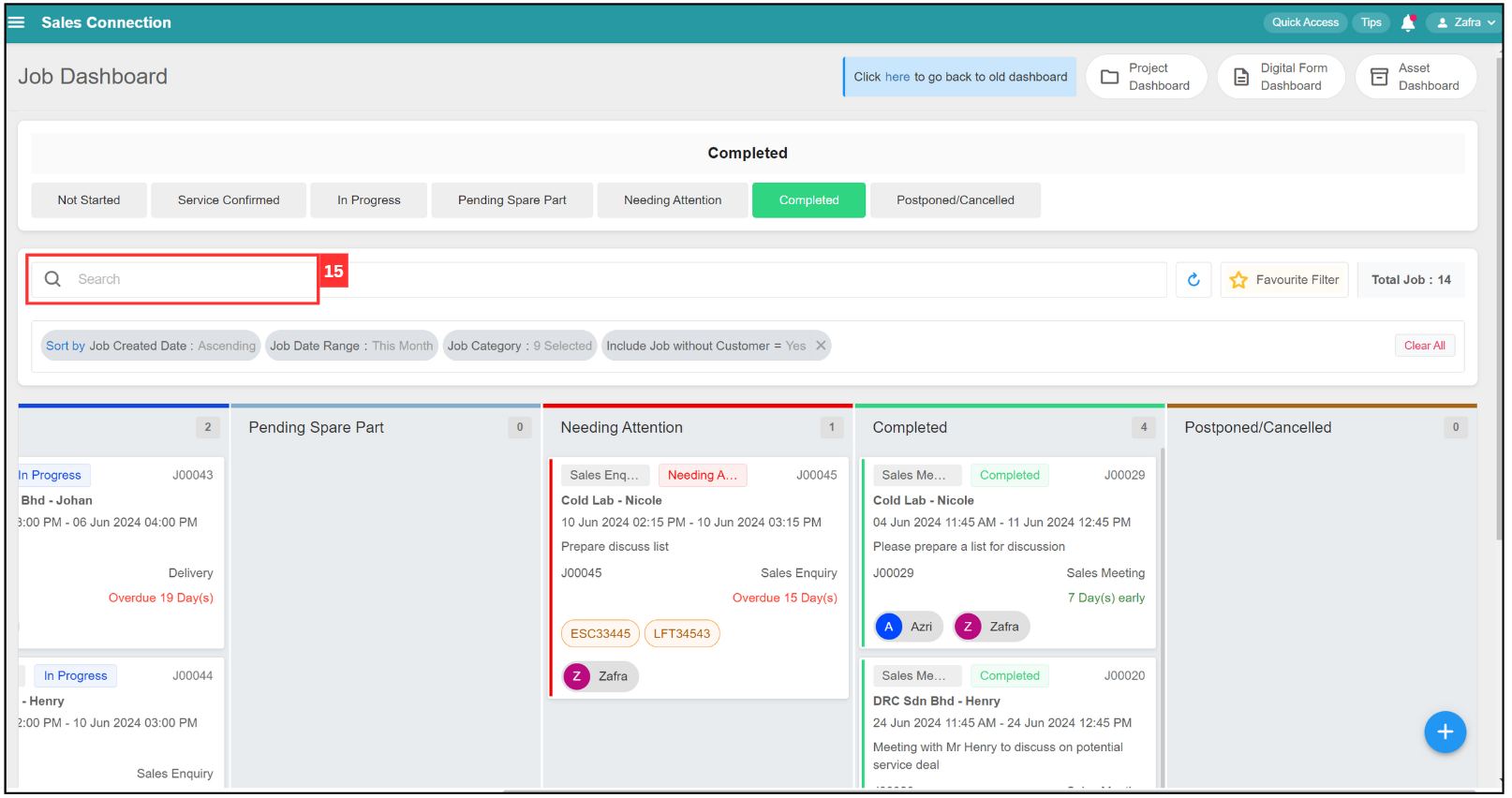This screenshot has width=1512, height=798.
Task: Click the Total Job : 14 counter
Action: click(1411, 280)
